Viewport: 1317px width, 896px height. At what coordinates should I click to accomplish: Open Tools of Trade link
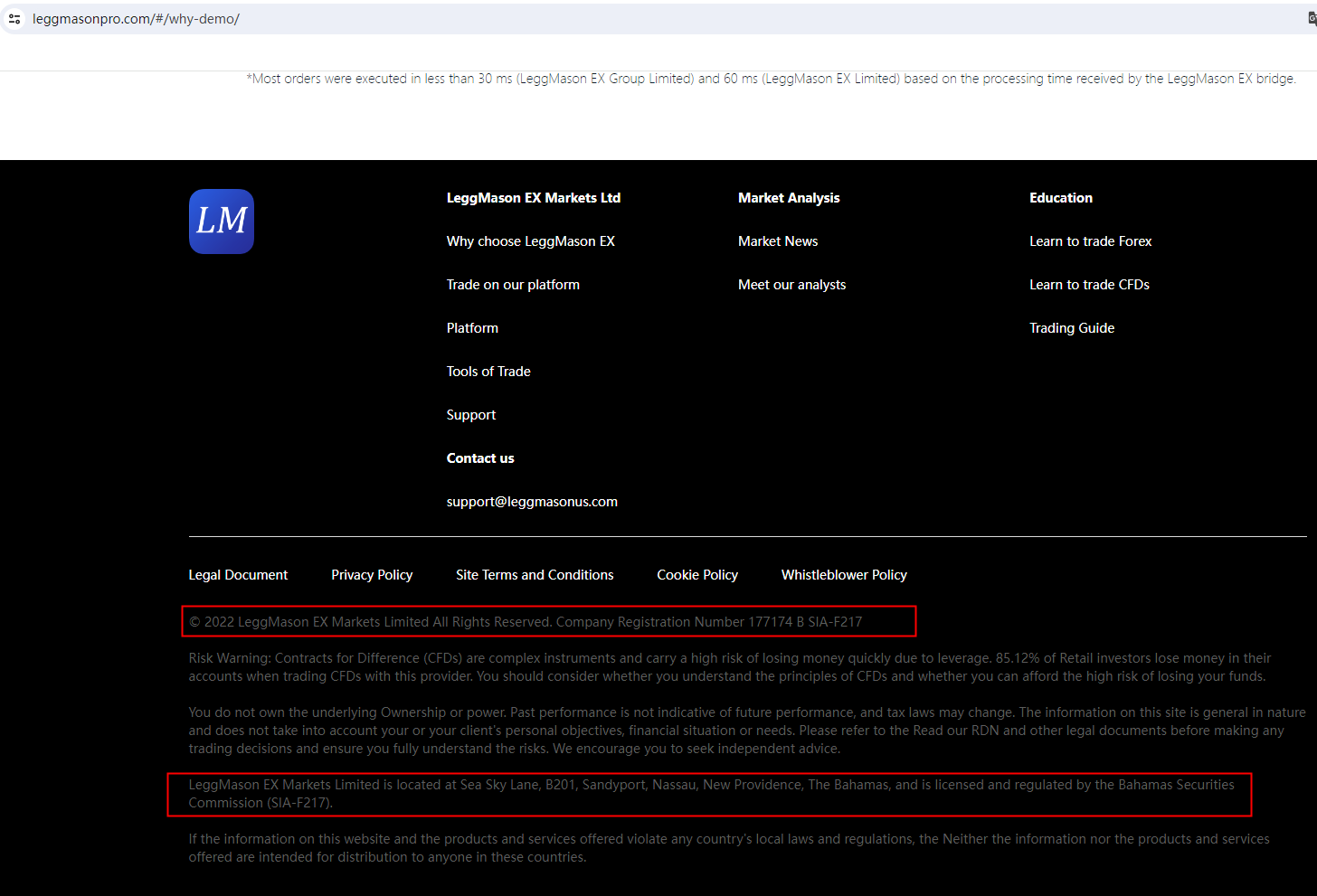tap(488, 372)
